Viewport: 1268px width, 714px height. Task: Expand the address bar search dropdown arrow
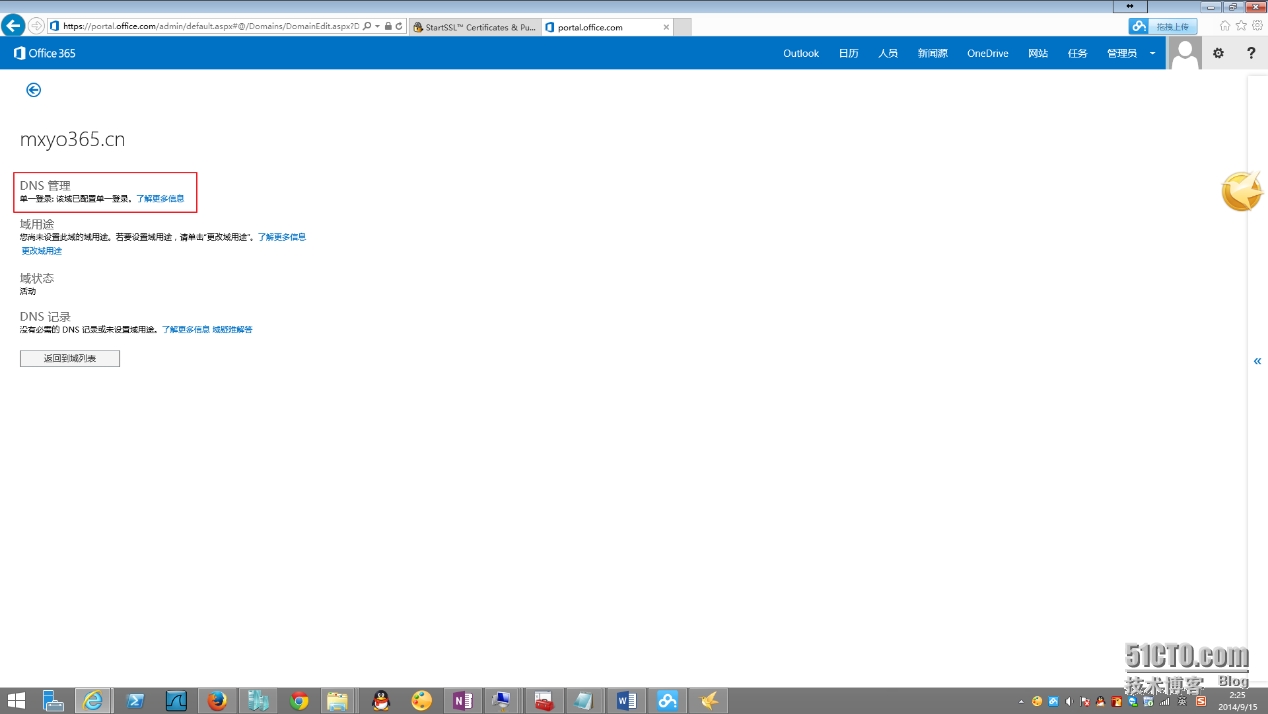[x=377, y=27]
